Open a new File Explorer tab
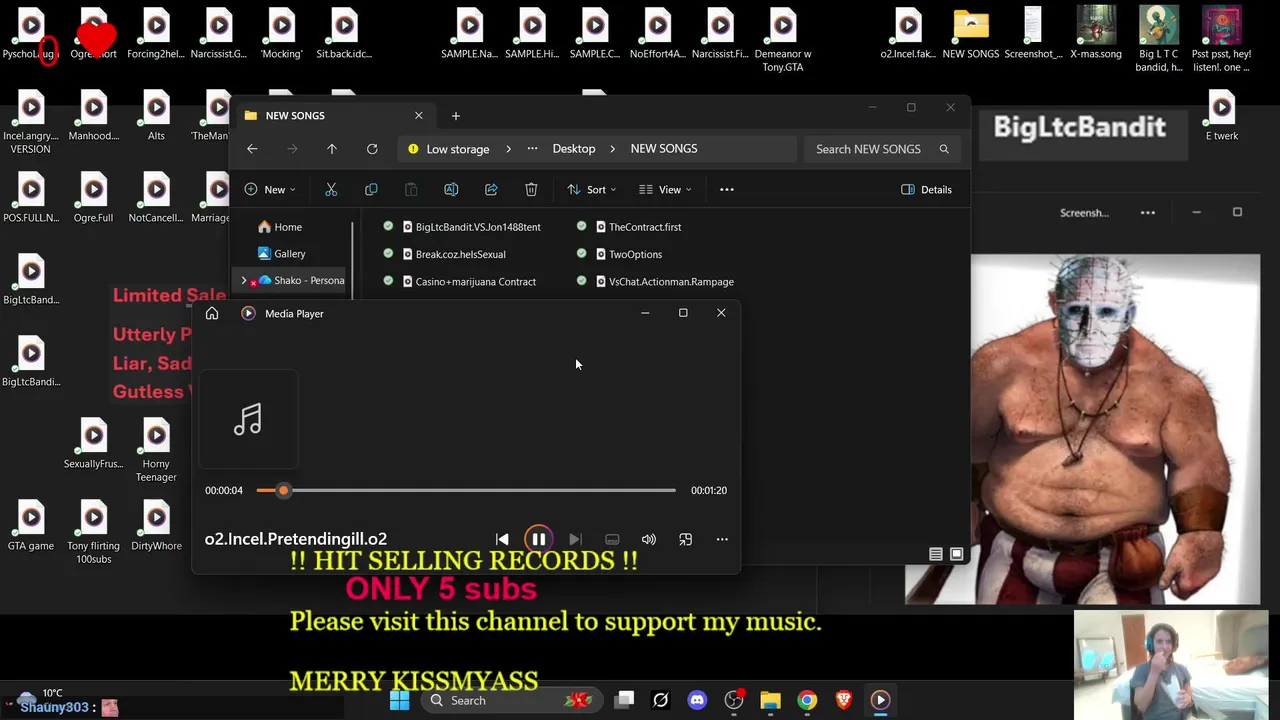The image size is (1280, 720). point(456,115)
